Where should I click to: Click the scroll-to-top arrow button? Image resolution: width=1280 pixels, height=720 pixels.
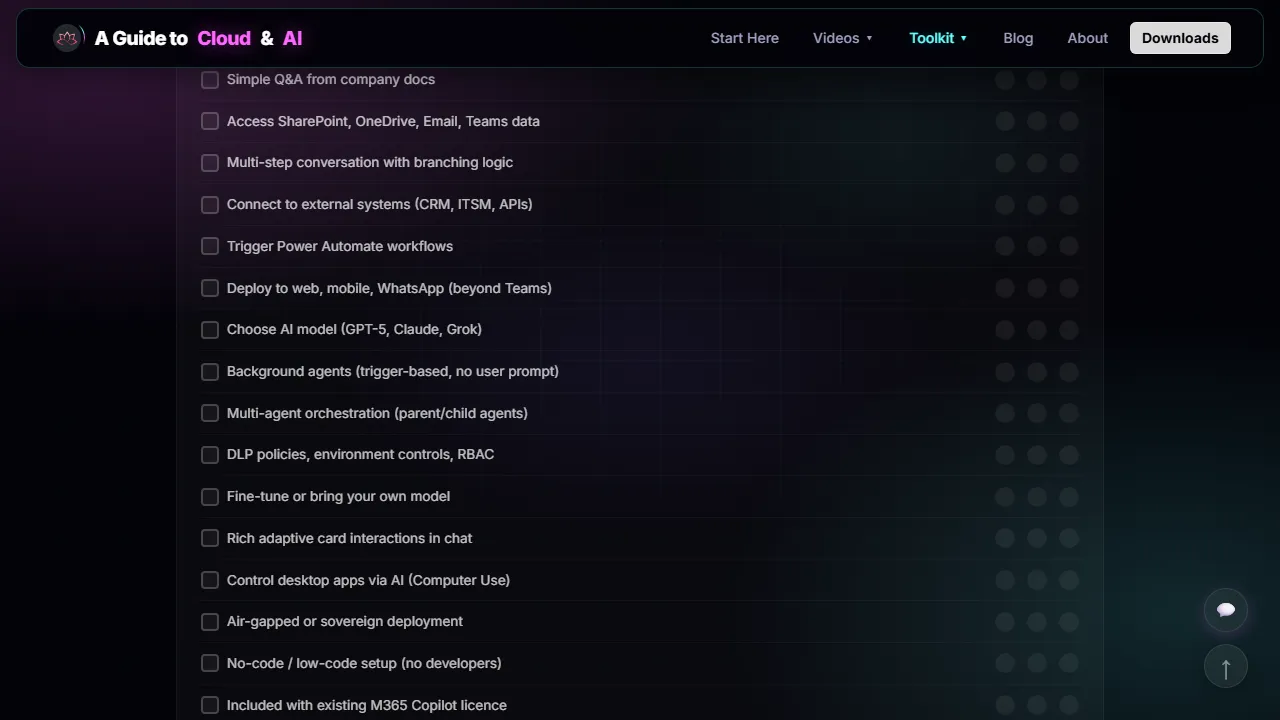[1226, 667]
